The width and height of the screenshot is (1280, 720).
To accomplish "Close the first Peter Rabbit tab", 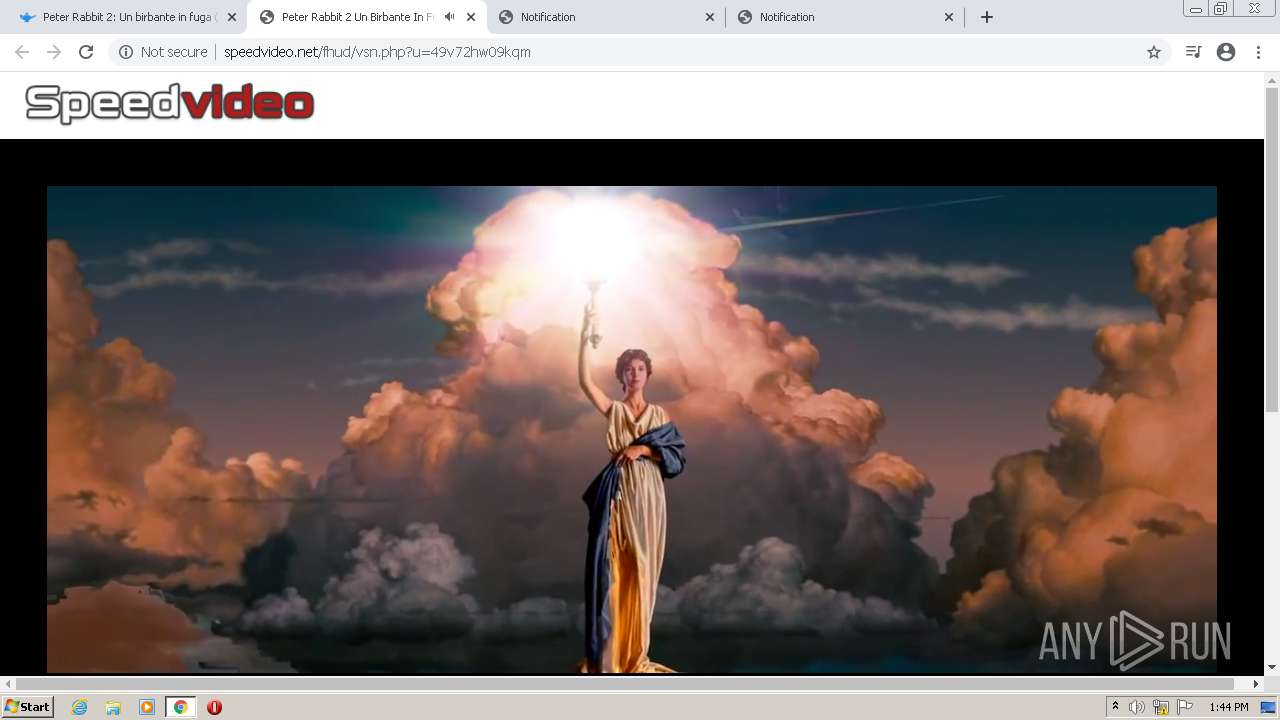I will point(232,17).
